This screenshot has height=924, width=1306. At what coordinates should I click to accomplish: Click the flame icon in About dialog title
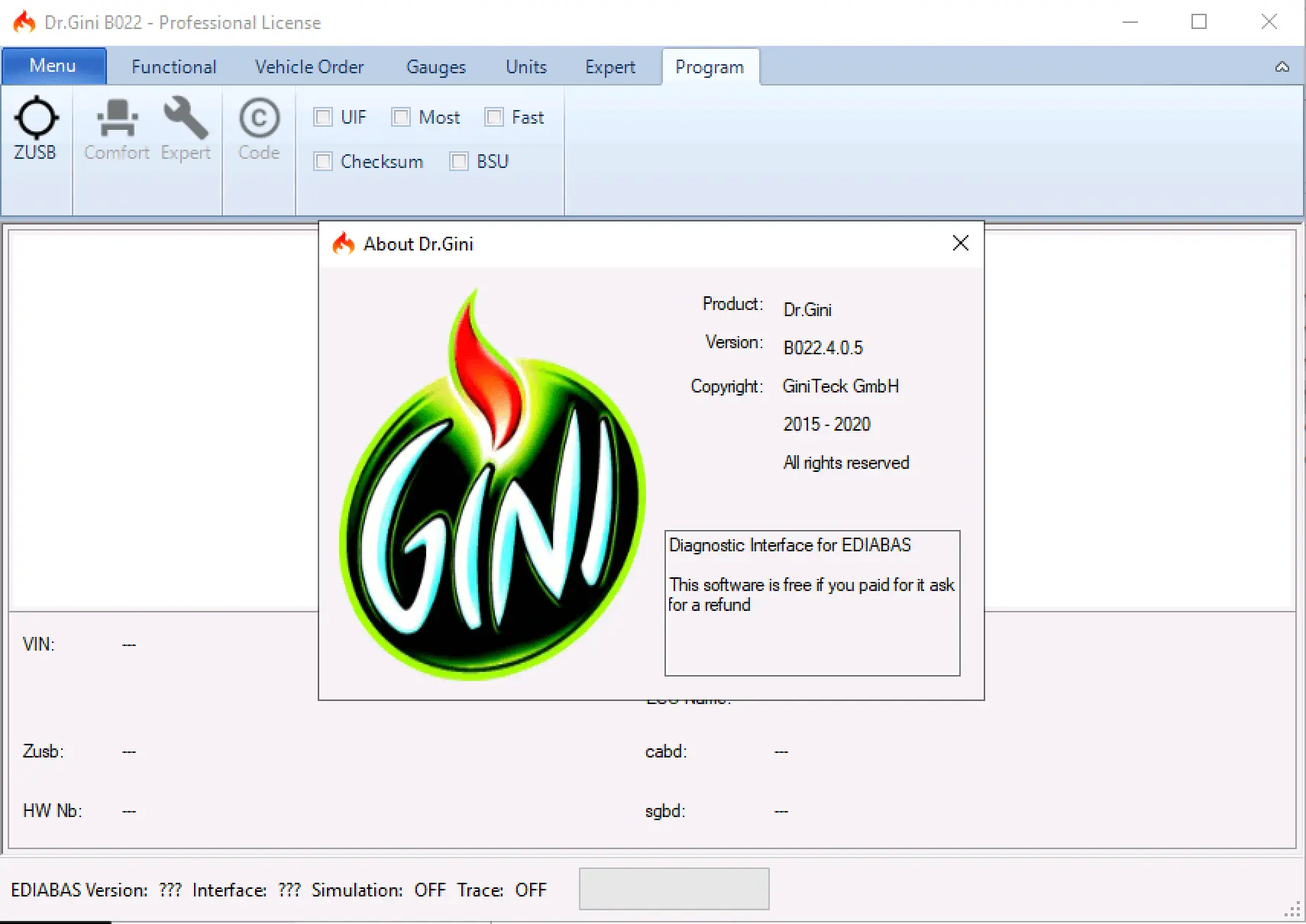point(344,244)
